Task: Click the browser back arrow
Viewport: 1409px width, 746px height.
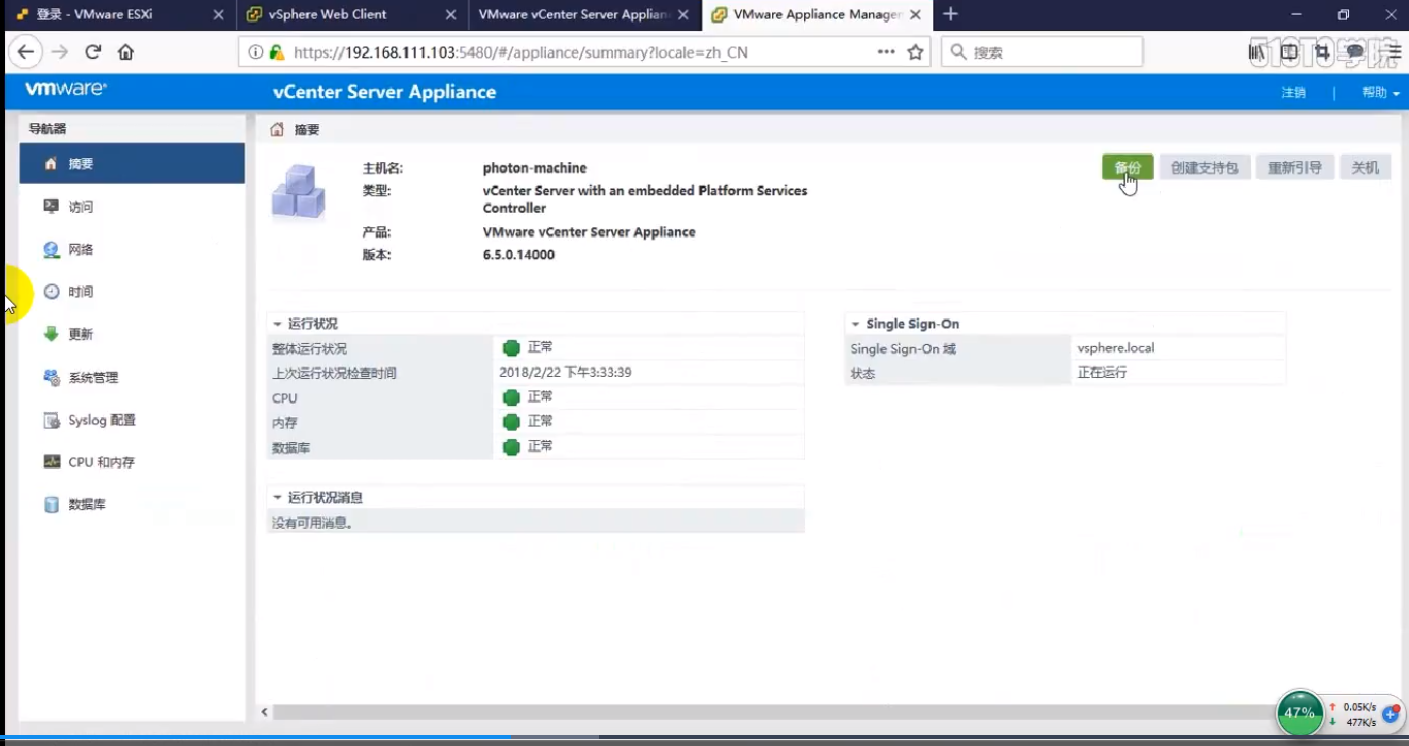Action: pos(26,52)
